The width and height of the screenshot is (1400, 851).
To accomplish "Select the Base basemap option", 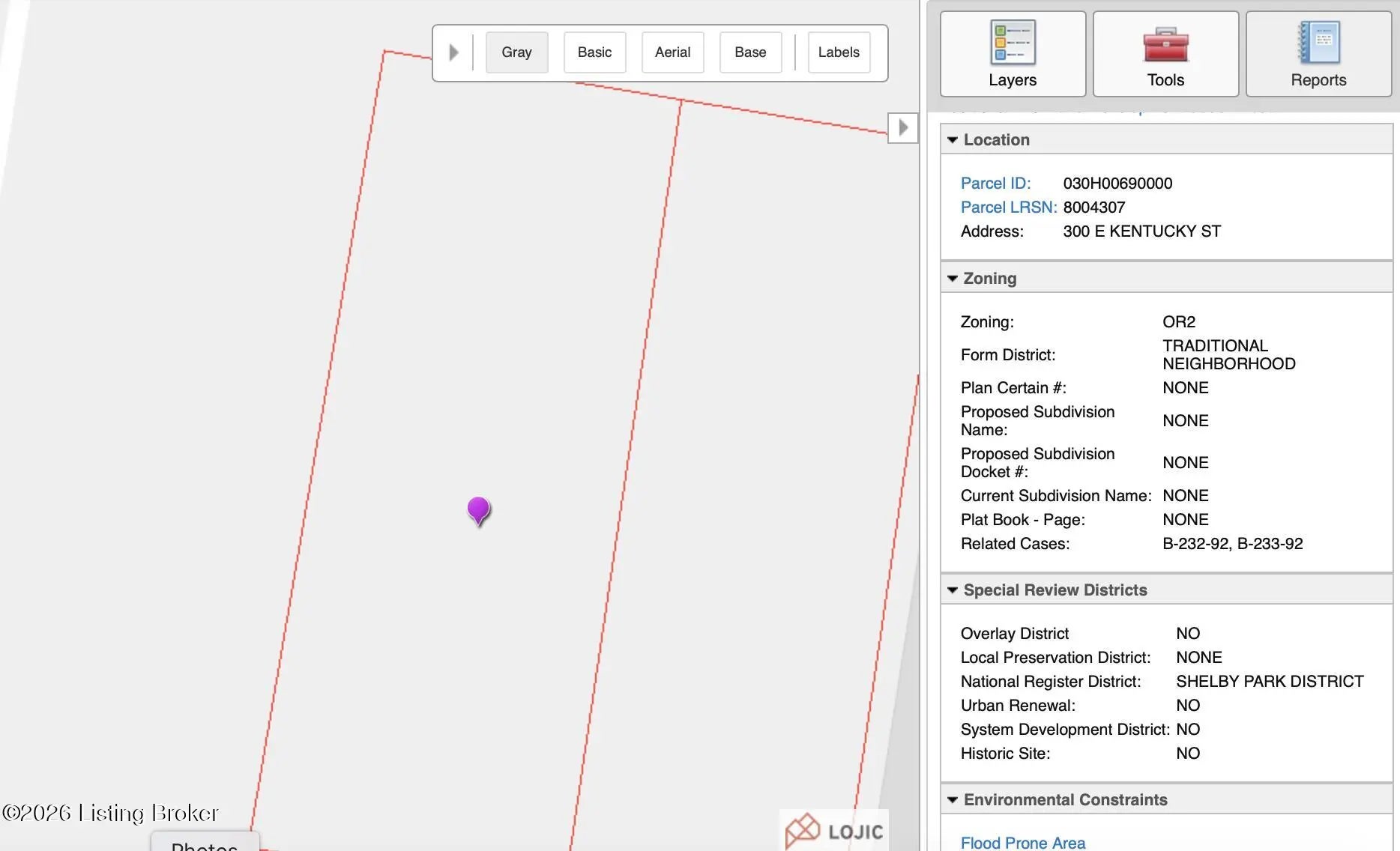I will pyautogui.click(x=750, y=52).
